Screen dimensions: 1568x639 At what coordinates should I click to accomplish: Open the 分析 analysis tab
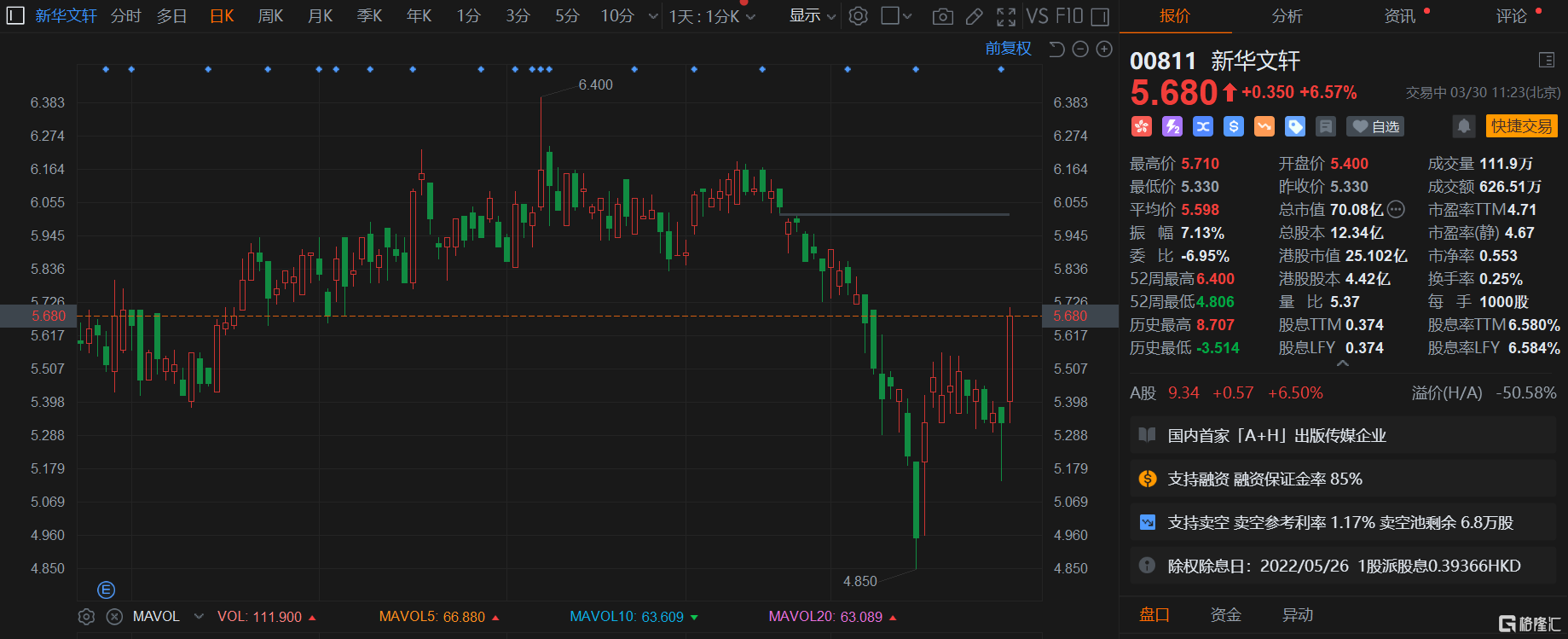[1287, 16]
